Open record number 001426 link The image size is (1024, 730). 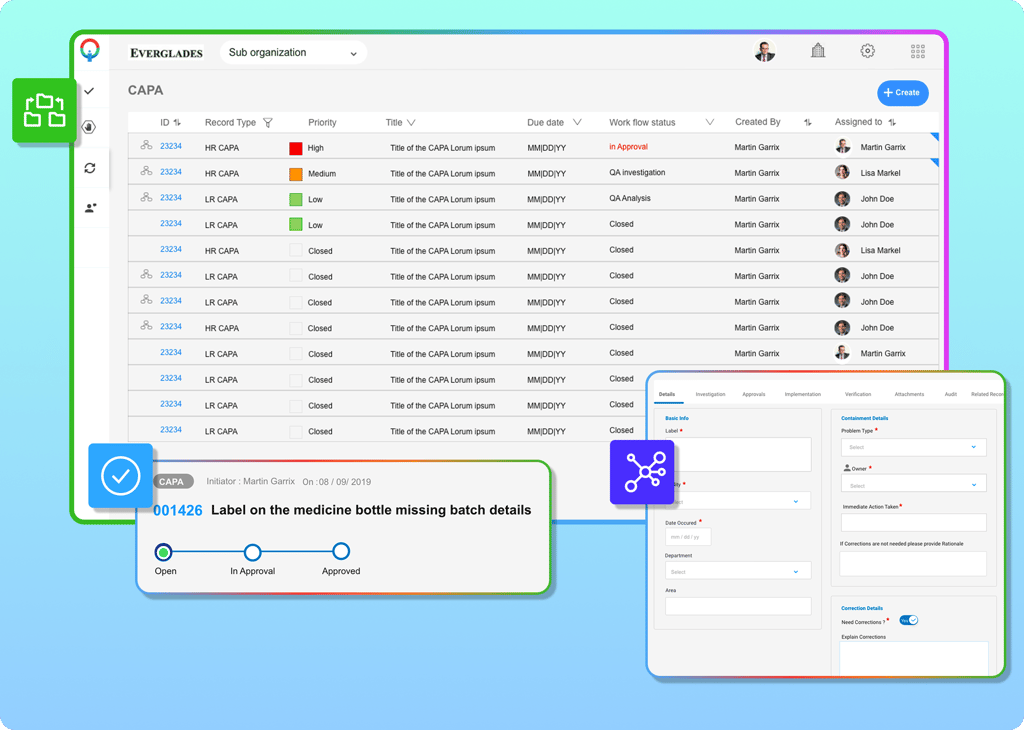178,511
